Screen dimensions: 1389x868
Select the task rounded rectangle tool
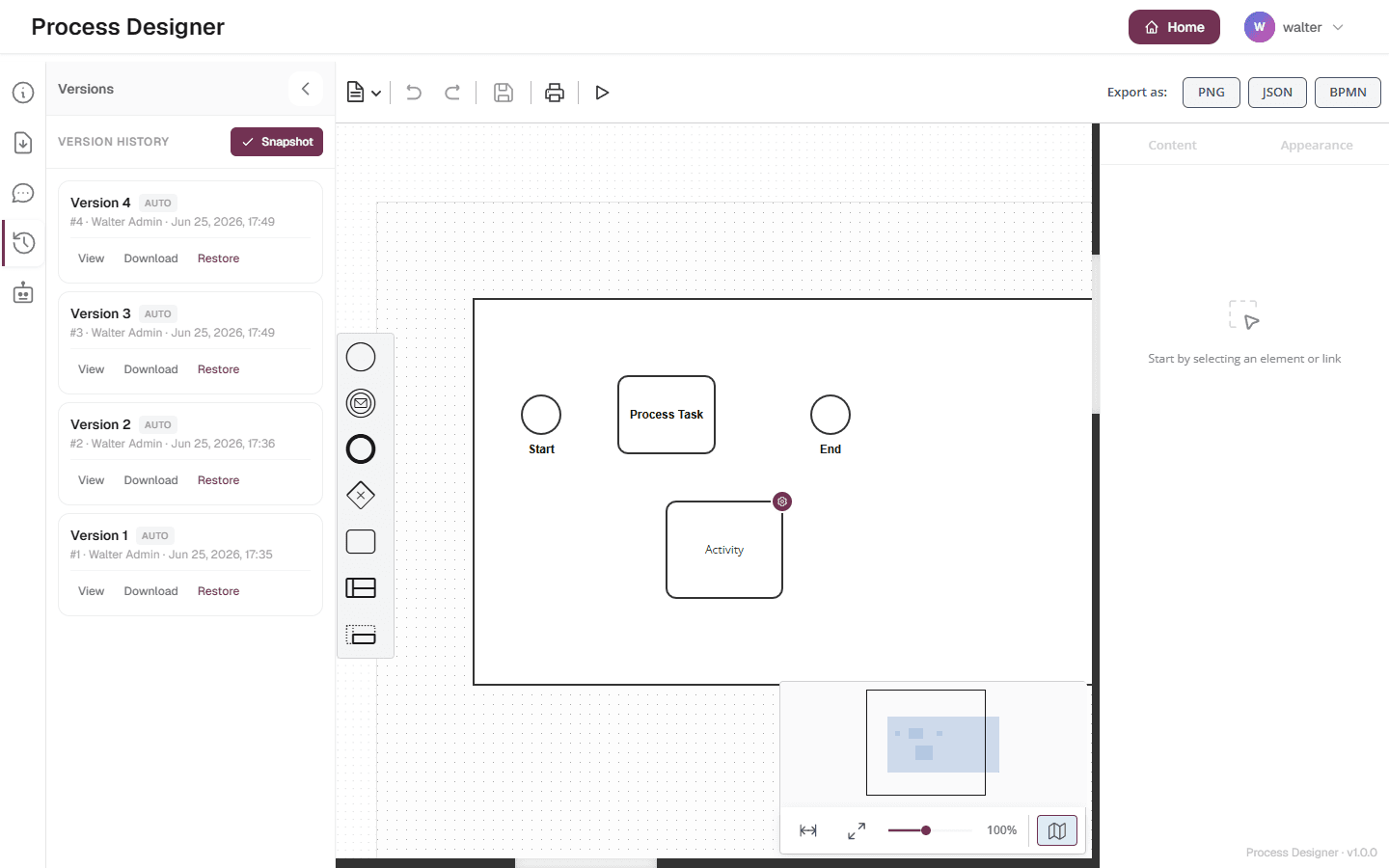pos(361,542)
